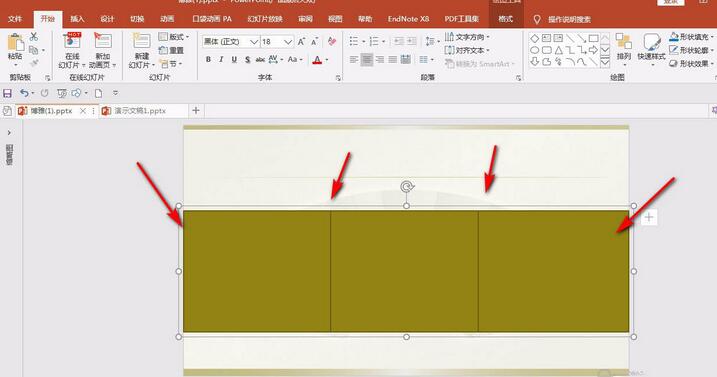This screenshot has height=377, width=717.
Task: Open the 文件 menu
Action: [15, 19]
